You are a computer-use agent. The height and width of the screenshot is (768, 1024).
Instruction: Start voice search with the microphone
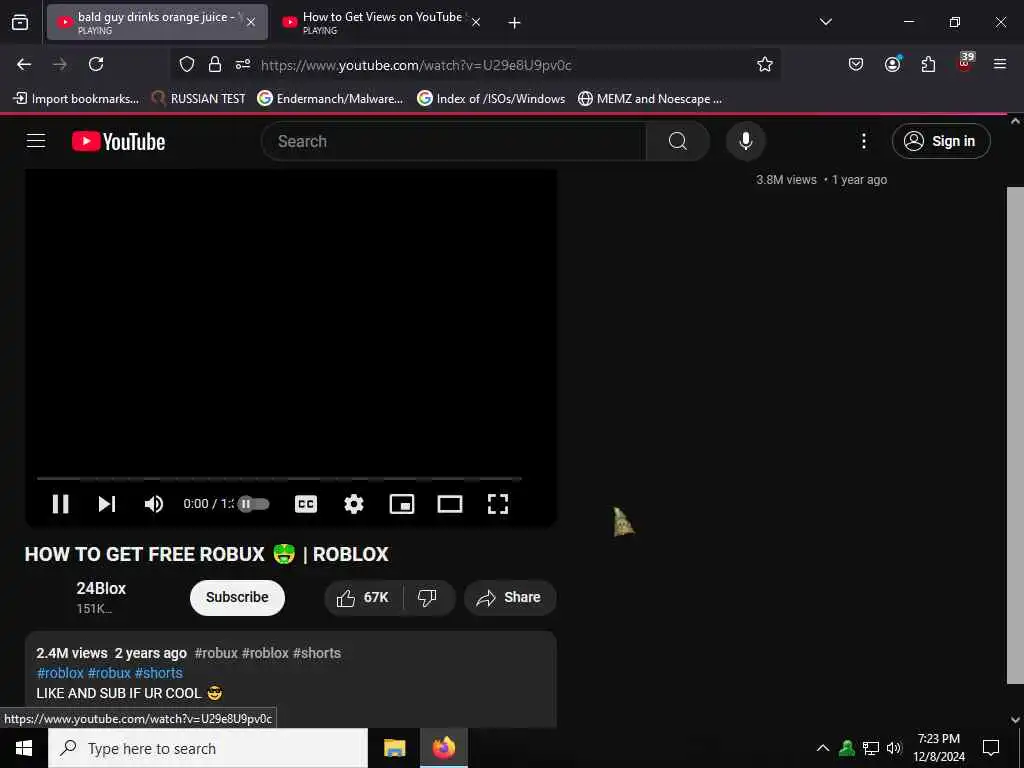click(746, 141)
